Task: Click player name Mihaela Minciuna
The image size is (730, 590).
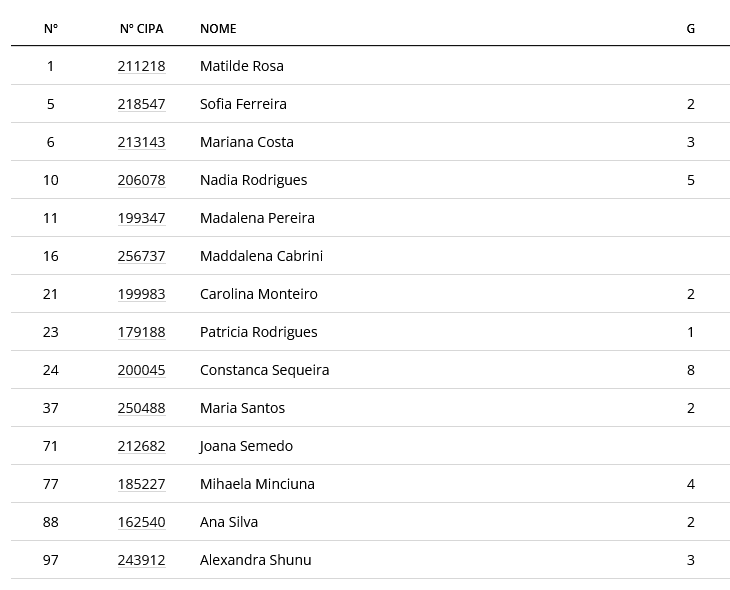Action: 257,484
